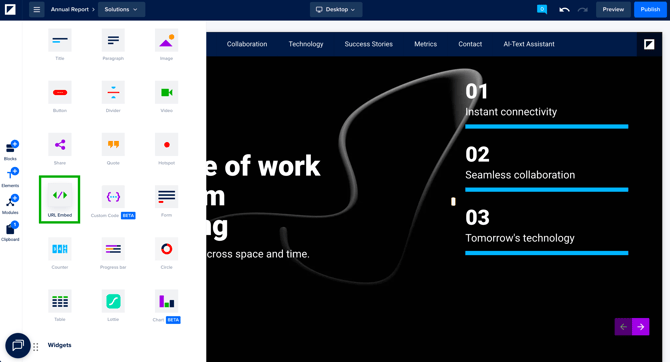Image resolution: width=670 pixels, height=362 pixels.
Task: Open the Success Stories nav item
Action: point(369,44)
